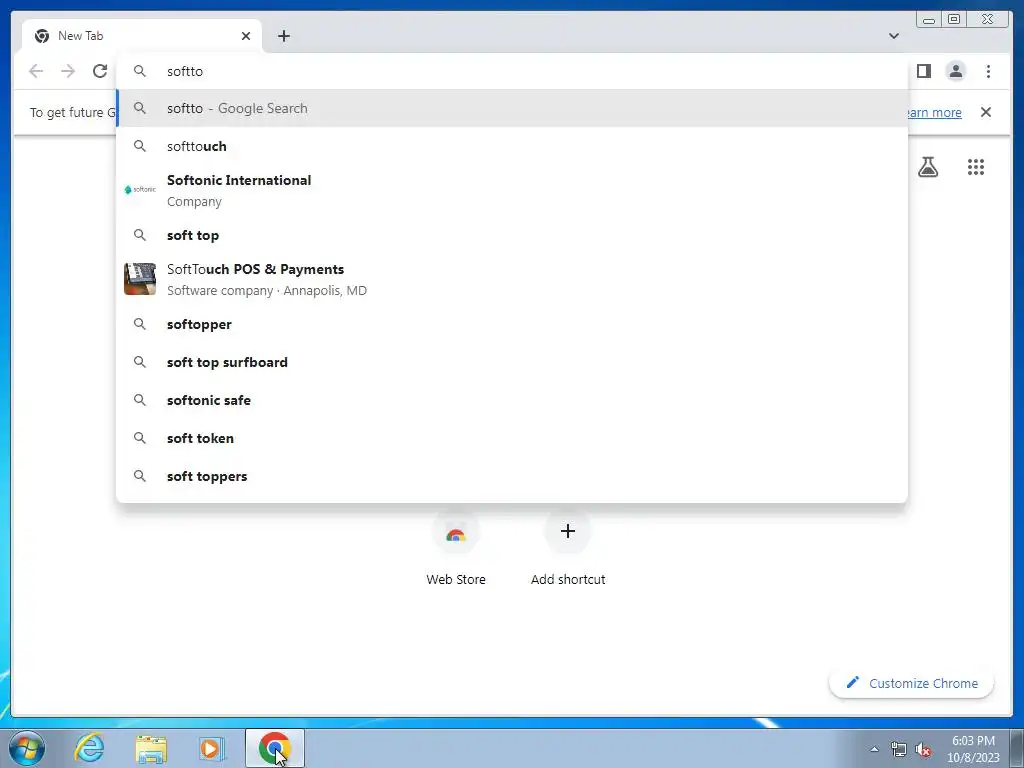Click the magnifier icon beside soft token
1024x768 pixels.
[x=140, y=438]
